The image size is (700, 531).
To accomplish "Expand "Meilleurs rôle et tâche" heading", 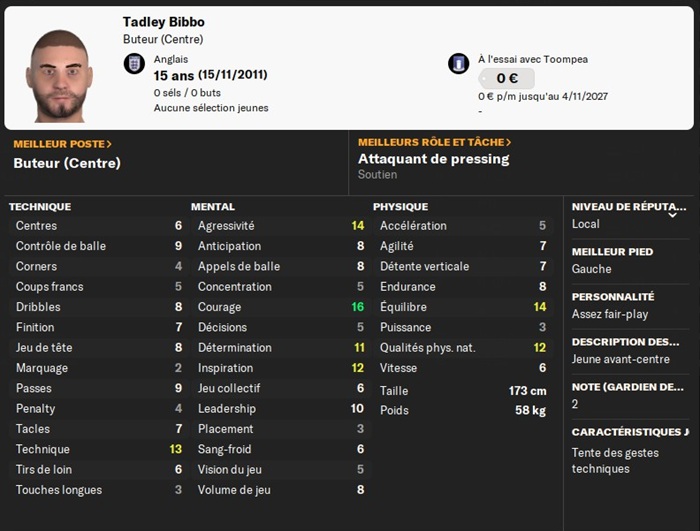I will point(434,142).
